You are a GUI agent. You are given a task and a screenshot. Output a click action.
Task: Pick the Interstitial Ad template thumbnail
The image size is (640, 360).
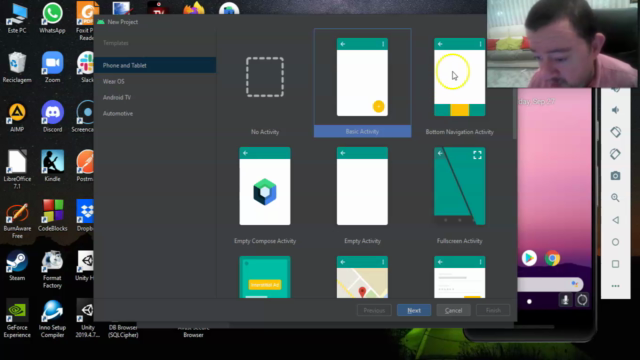tap(265, 277)
